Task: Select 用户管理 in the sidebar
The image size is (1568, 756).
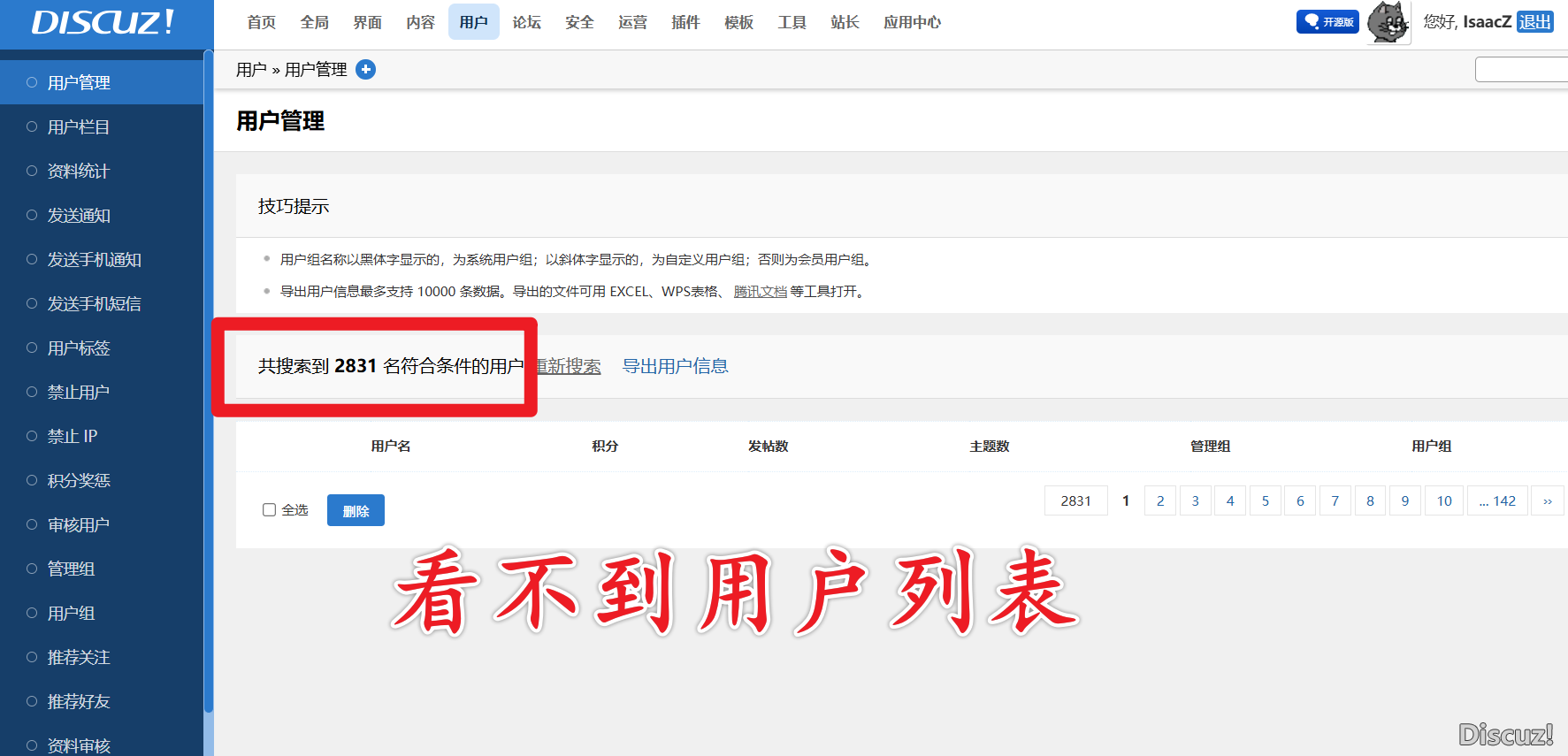Action: point(102,82)
